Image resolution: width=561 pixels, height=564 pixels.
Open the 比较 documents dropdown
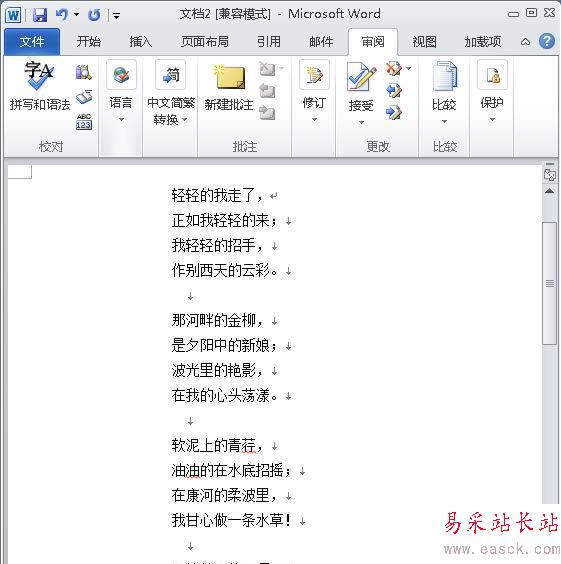point(444,93)
